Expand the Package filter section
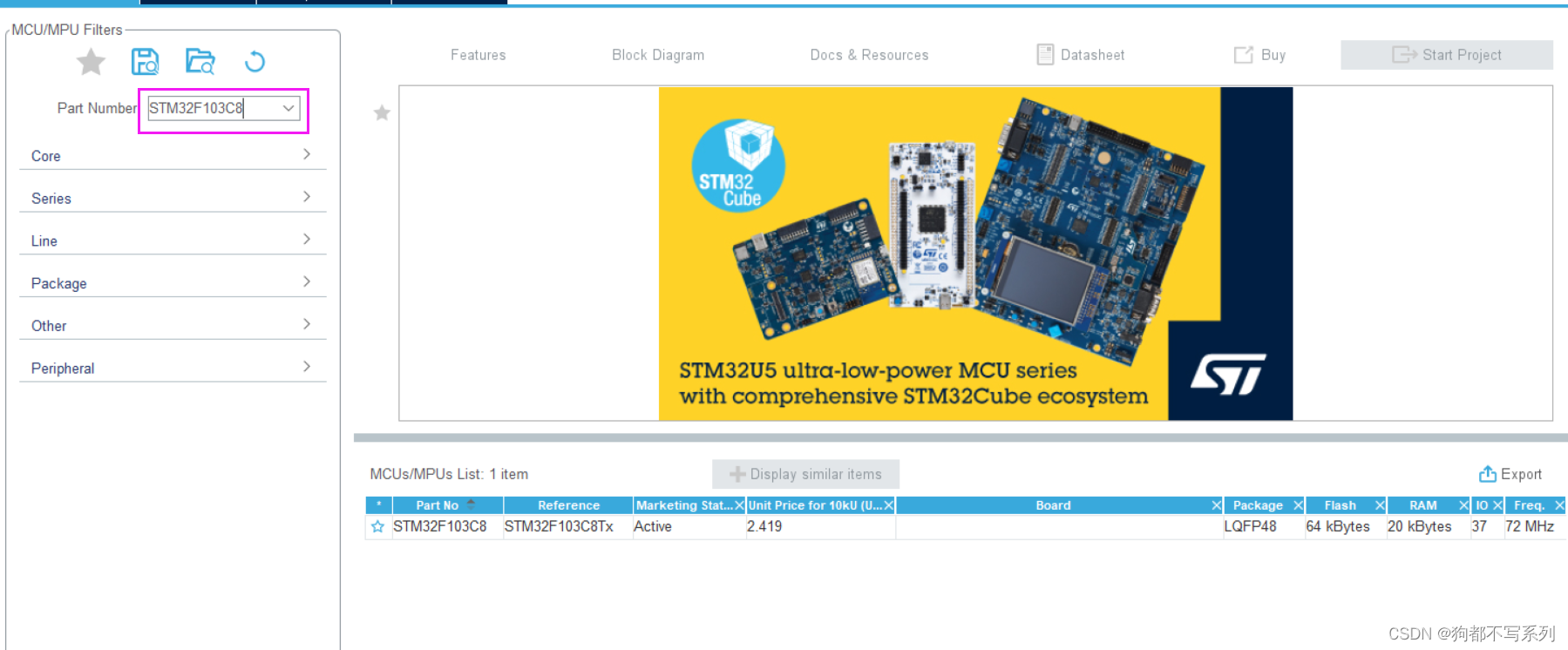This screenshot has height=650, width=1568. point(173,283)
